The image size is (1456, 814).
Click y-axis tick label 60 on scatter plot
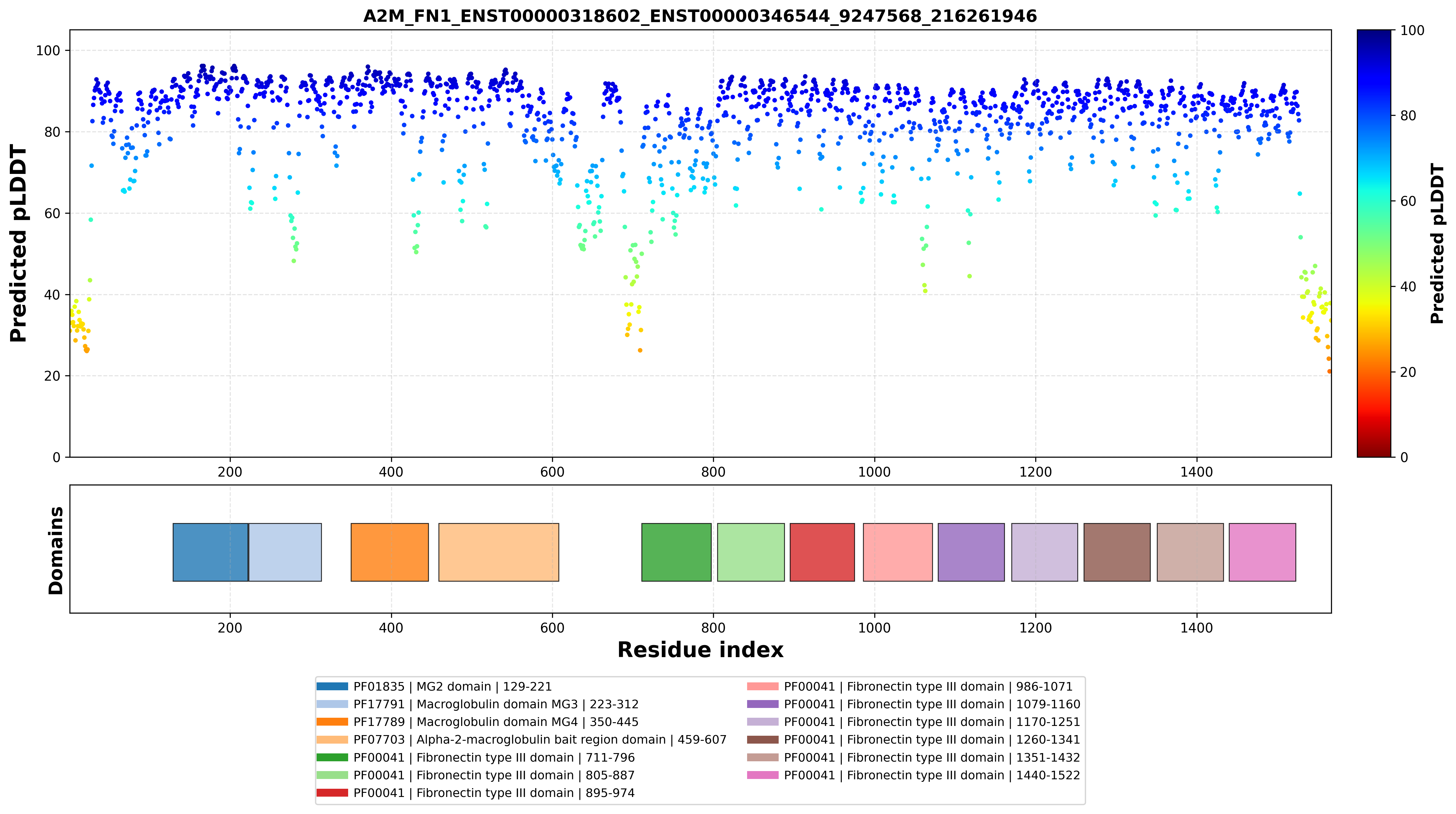[52, 213]
